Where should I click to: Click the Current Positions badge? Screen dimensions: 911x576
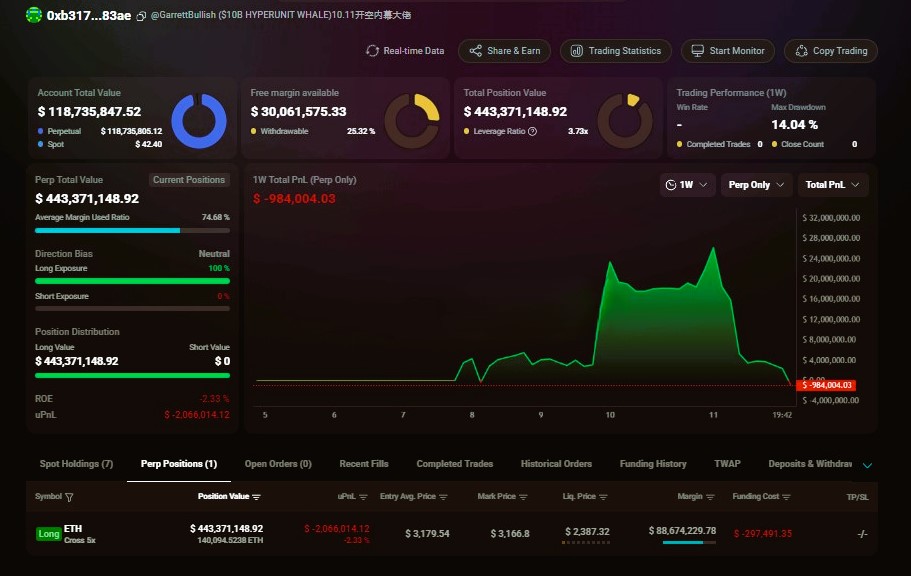pyautogui.click(x=189, y=180)
